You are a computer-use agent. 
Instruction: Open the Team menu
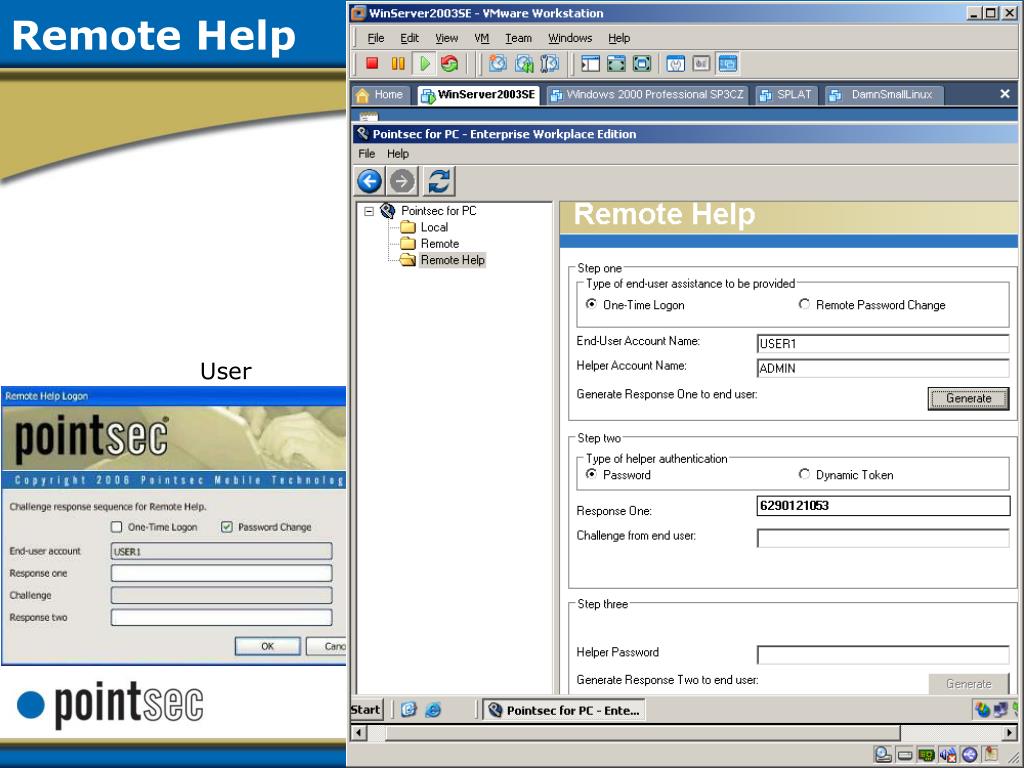point(519,38)
